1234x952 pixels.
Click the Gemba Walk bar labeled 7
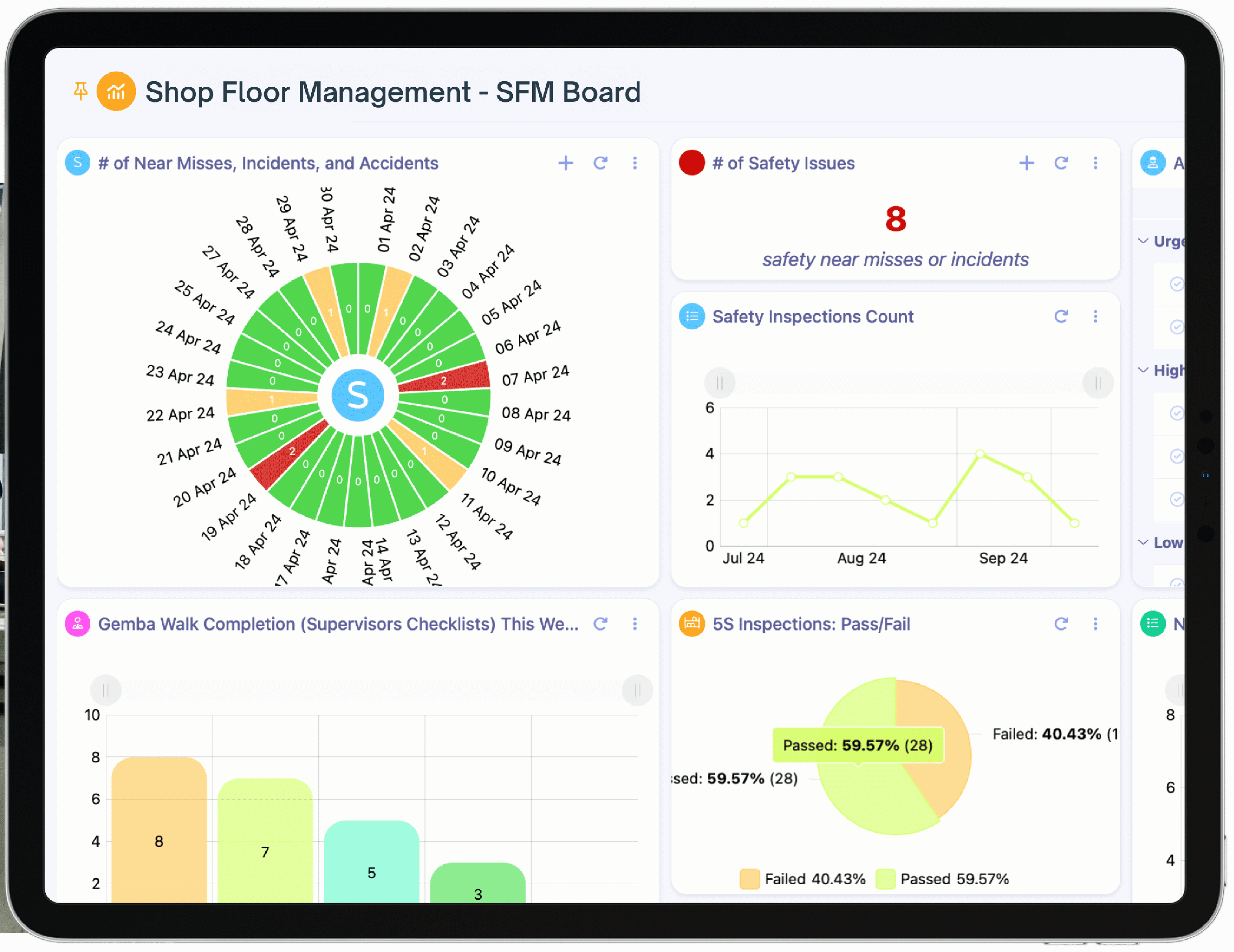point(265,840)
